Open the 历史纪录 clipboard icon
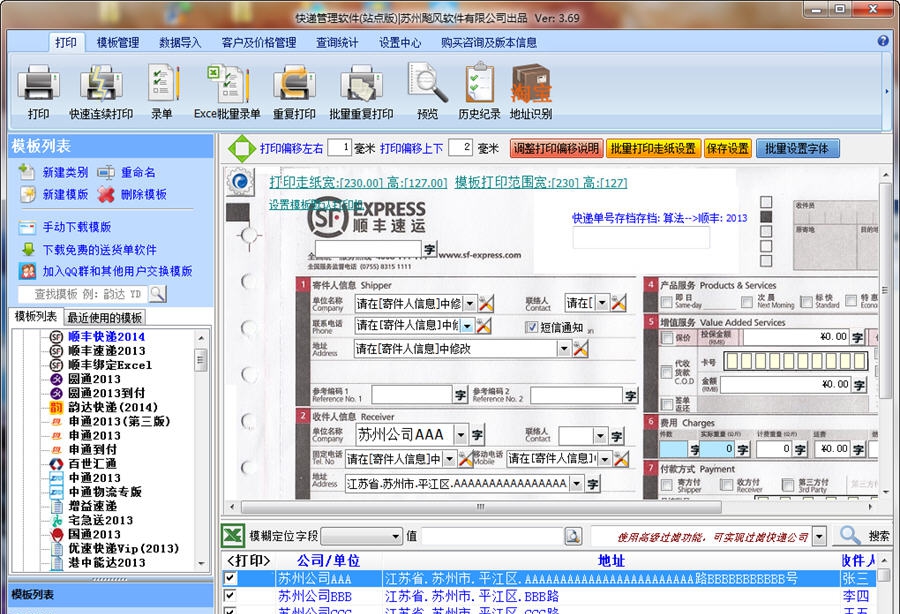 (479, 84)
